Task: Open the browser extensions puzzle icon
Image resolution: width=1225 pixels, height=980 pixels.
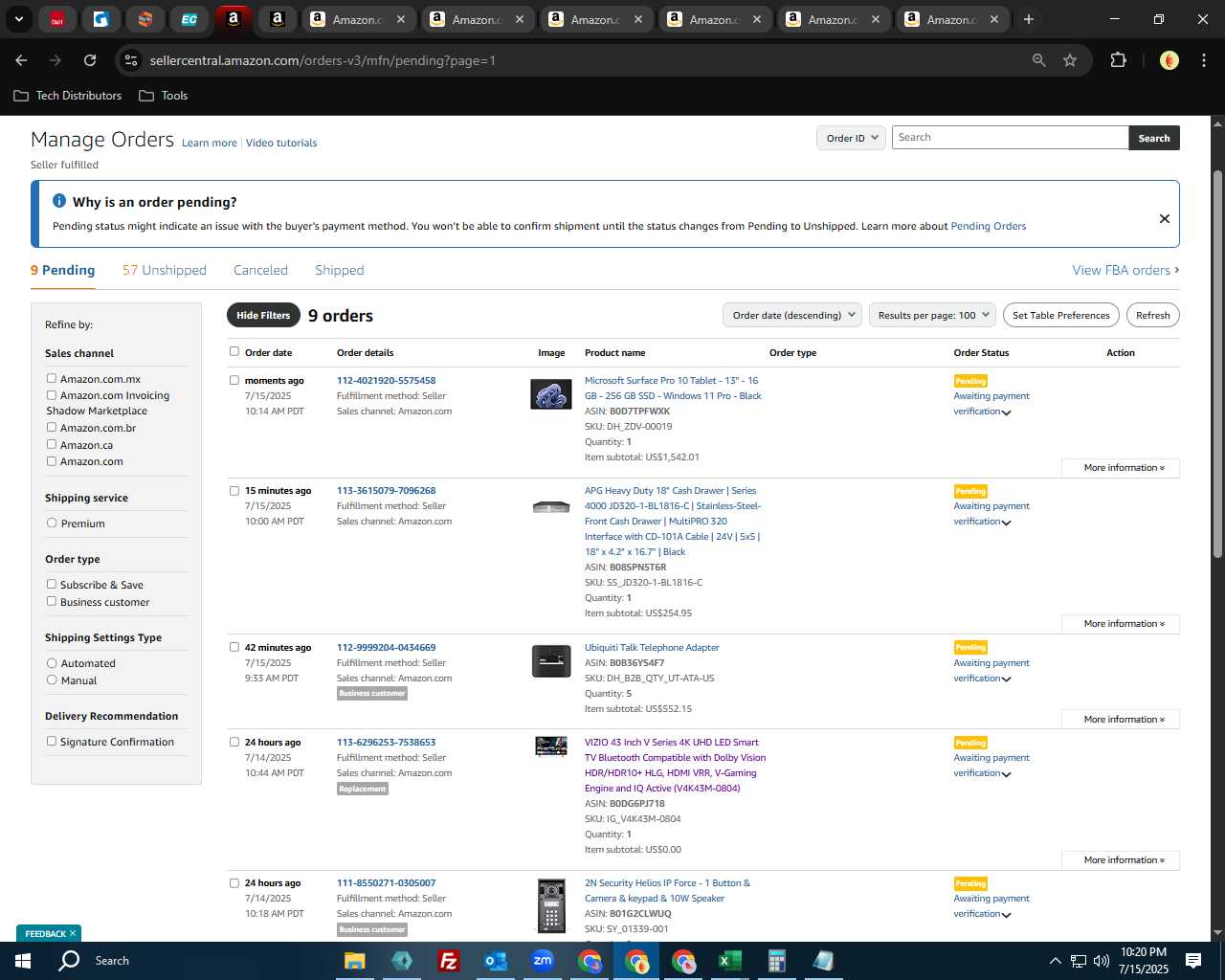Action: pyautogui.click(x=1118, y=60)
